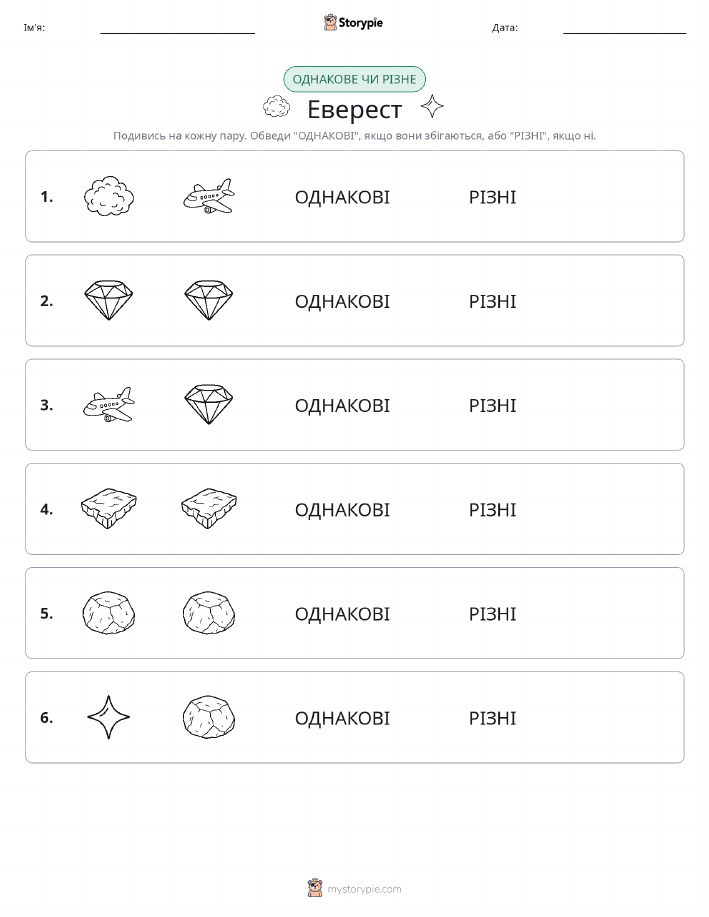Click the cloud picture in row 1

pos(109,196)
